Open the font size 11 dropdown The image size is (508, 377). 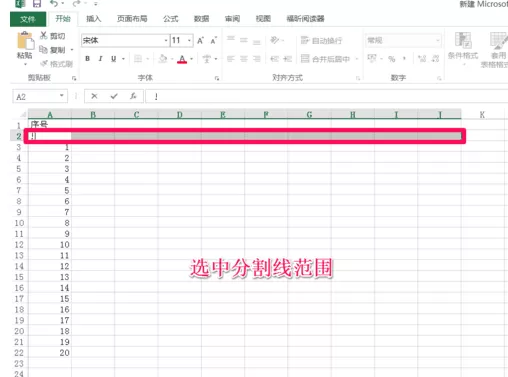tap(189, 41)
